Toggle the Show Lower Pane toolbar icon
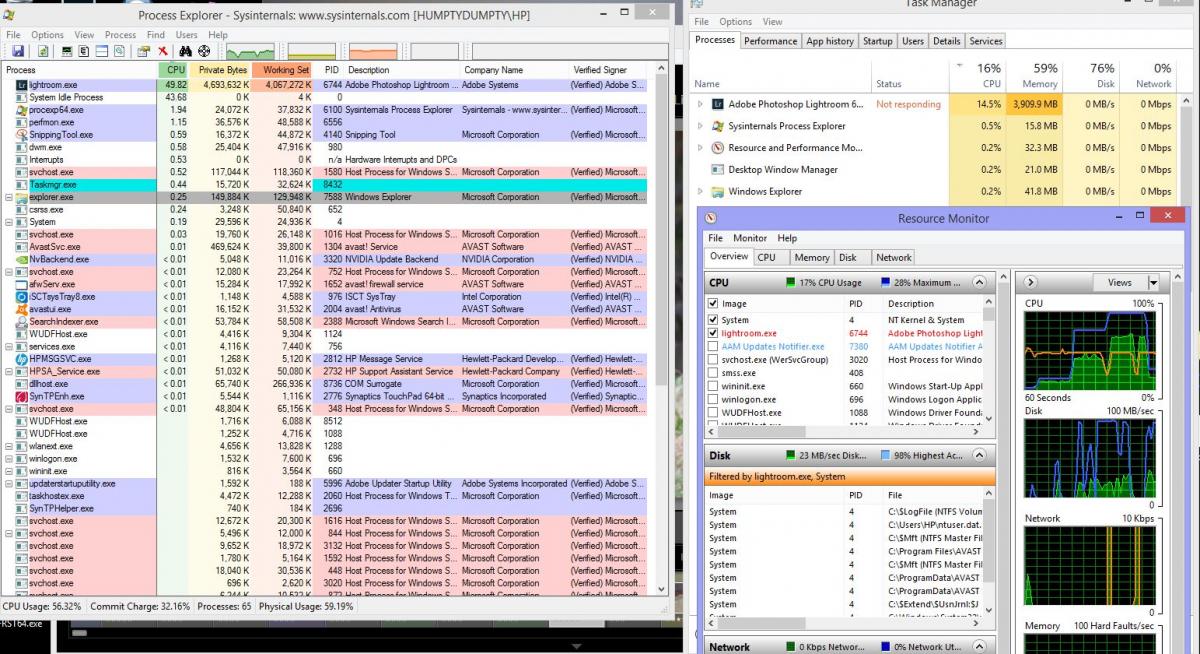 tap(101, 51)
